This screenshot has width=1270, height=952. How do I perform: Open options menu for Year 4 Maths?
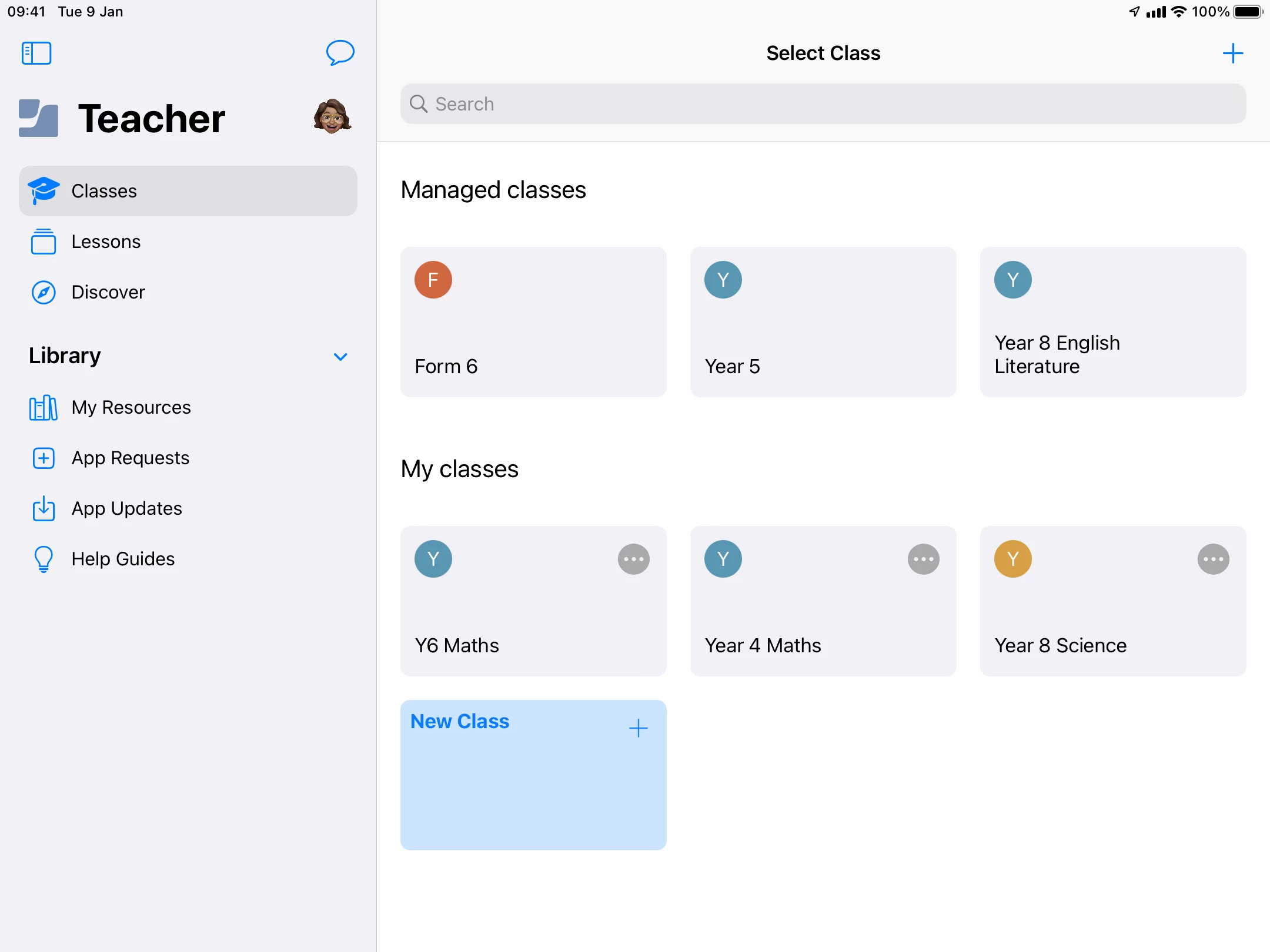923,559
